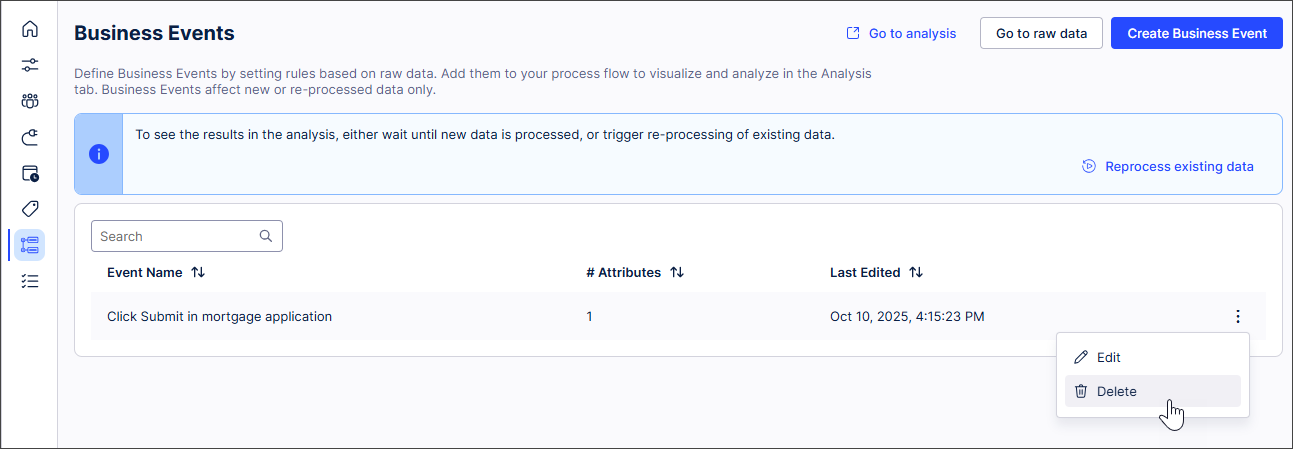Sort by Last Edited column arrows
This screenshot has height=449, width=1293.
point(916,272)
